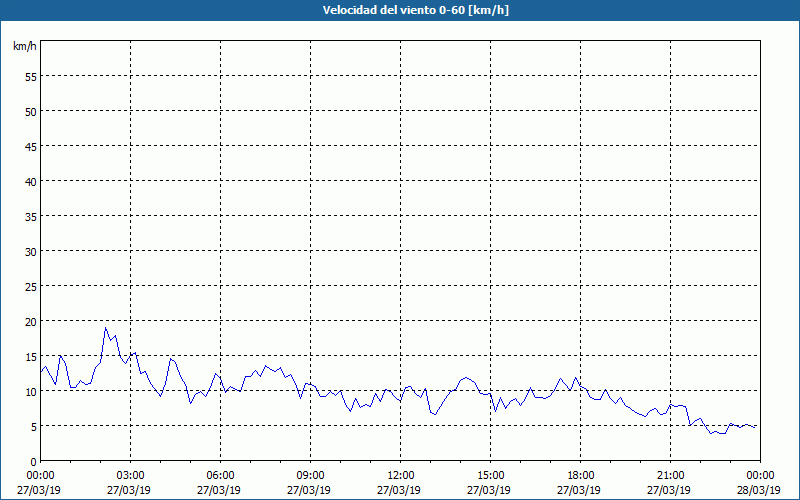Click the 55 value on the y-axis
The width and height of the screenshot is (800, 500).
(31, 77)
